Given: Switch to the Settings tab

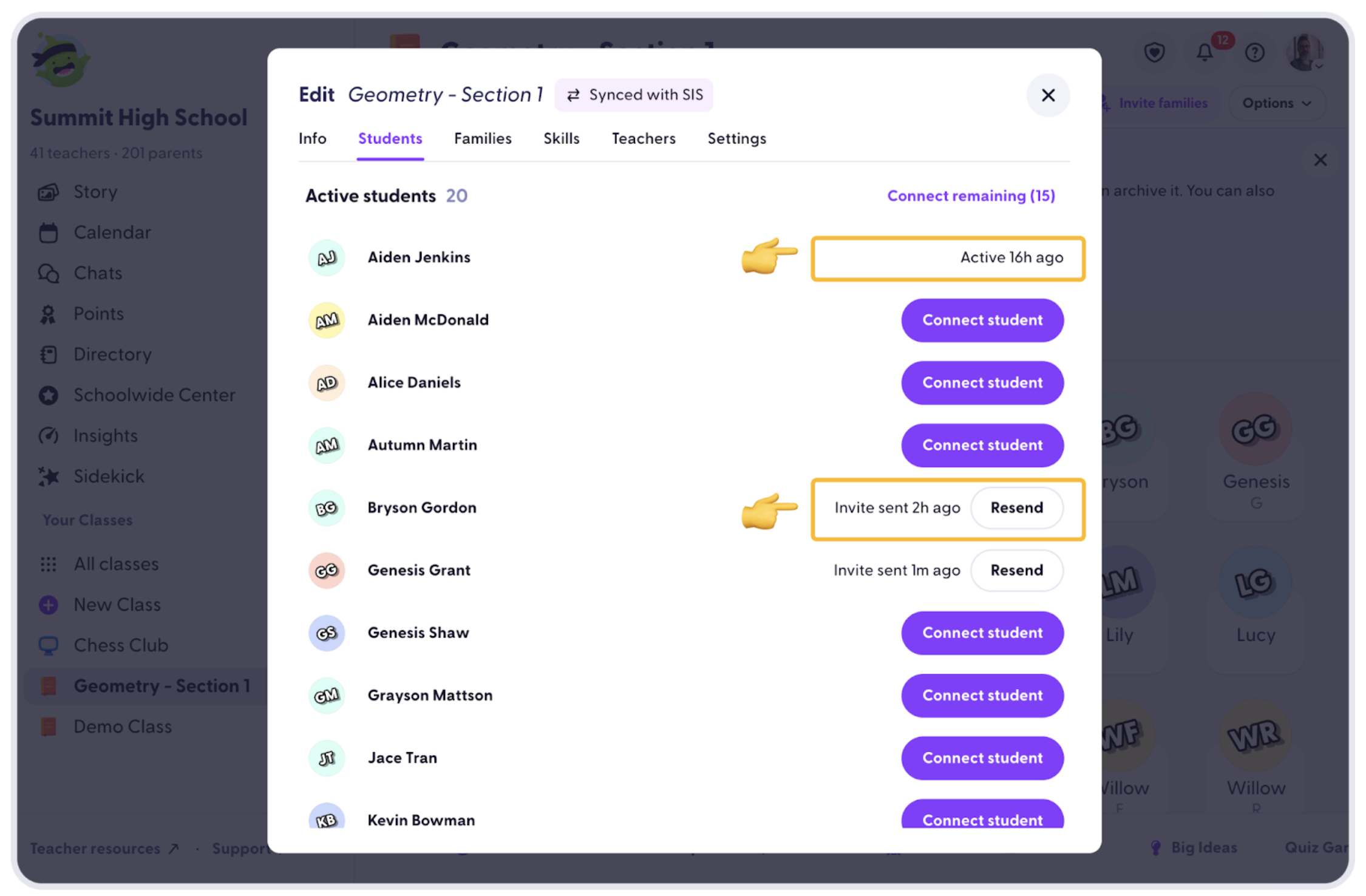Looking at the screenshot, I should (x=736, y=138).
